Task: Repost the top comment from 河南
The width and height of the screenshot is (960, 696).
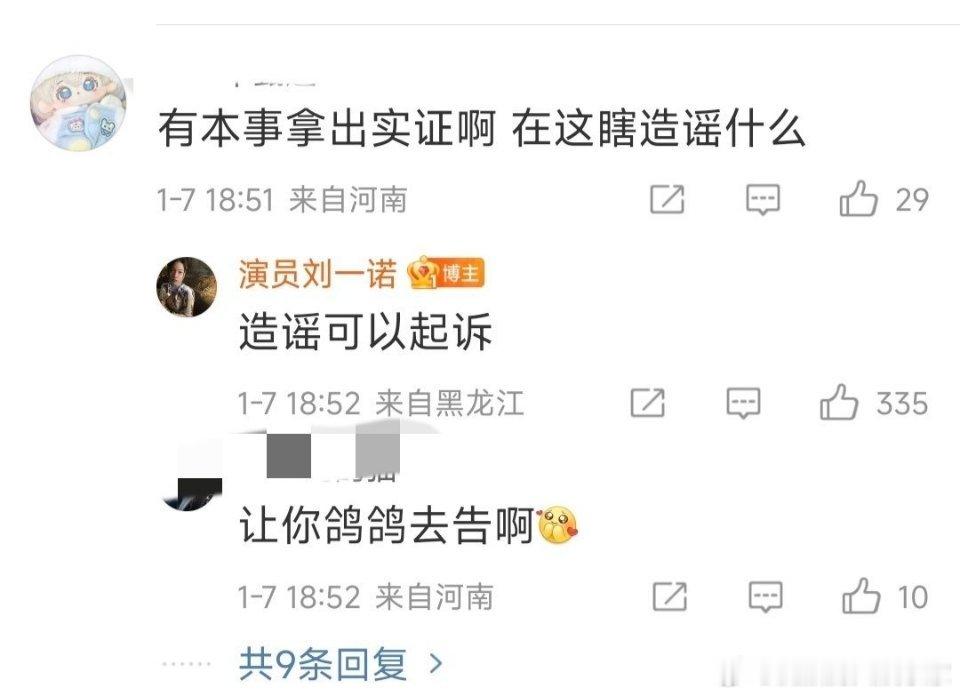Action: point(667,199)
